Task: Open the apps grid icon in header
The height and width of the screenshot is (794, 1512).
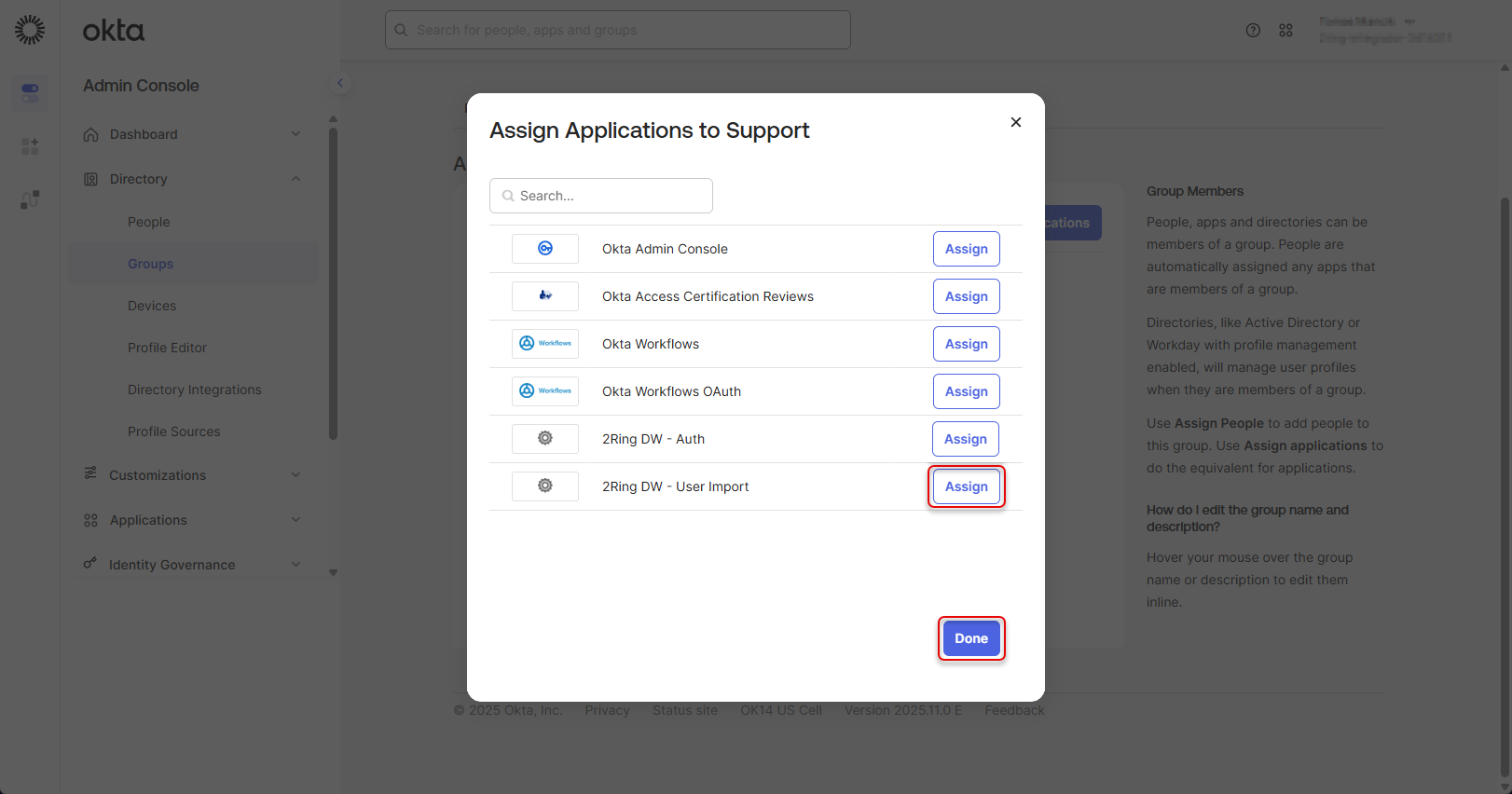Action: point(1285,31)
